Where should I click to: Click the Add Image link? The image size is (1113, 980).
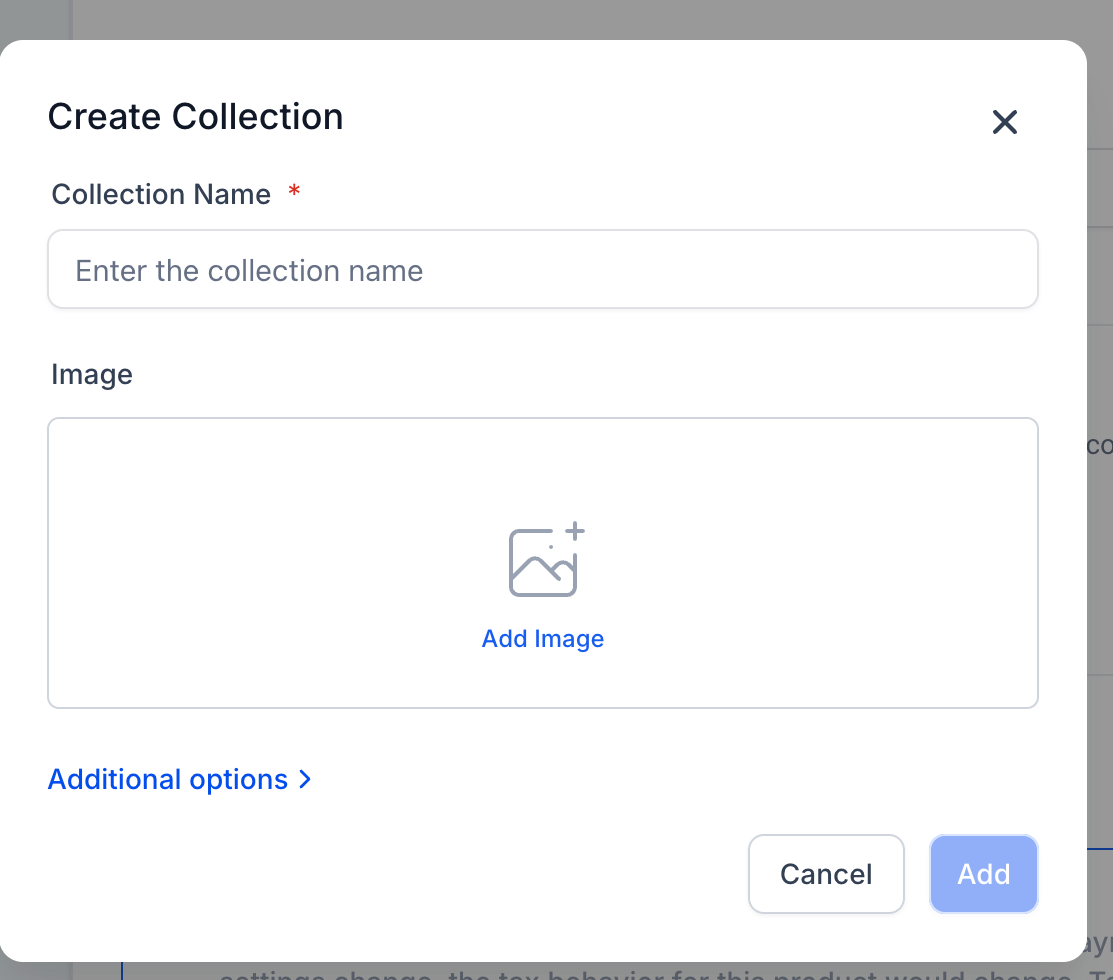(x=543, y=638)
